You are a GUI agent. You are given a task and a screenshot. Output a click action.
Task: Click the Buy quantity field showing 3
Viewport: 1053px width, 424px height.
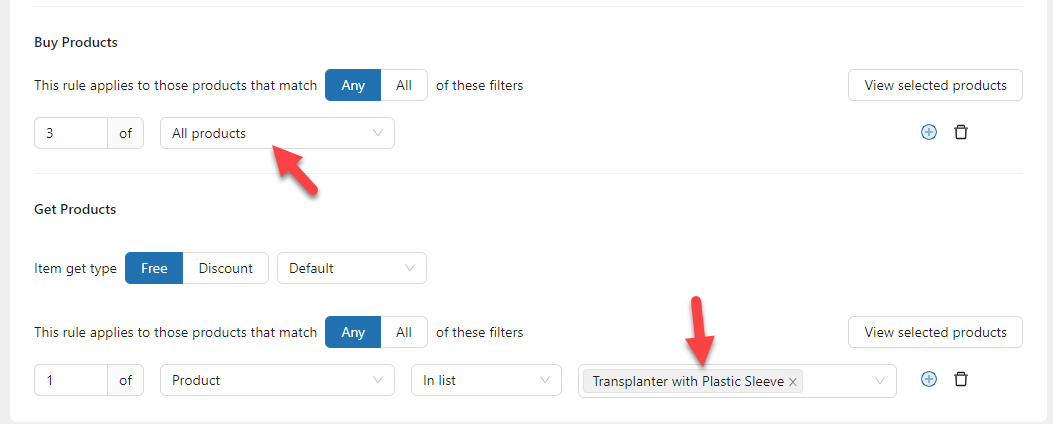tap(70, 133)
